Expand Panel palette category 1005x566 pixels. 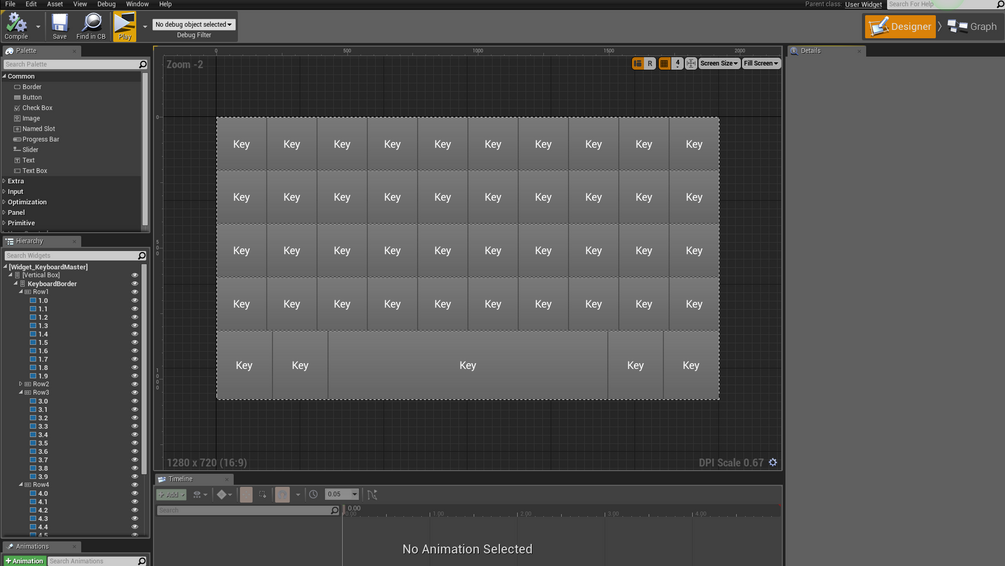pyautogui.click(x=4, y=212)
